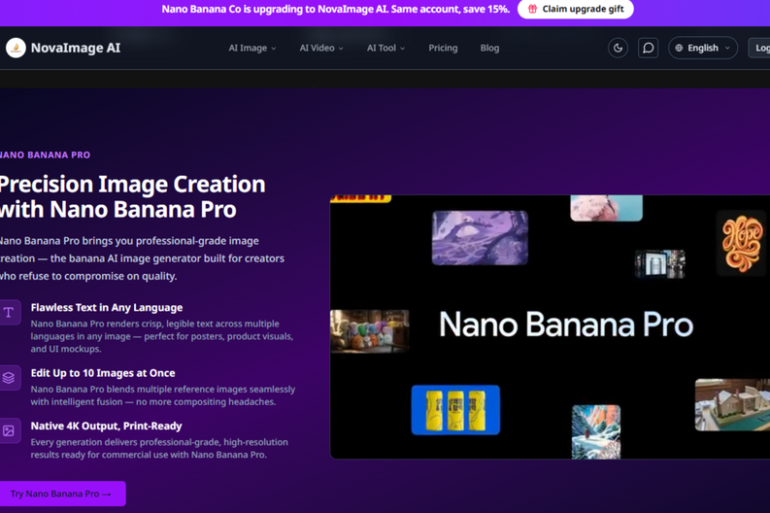Click Flawless Text in Any Language heading
The width and height of the screenshot is (770, 513).
(x=107, y=308)
